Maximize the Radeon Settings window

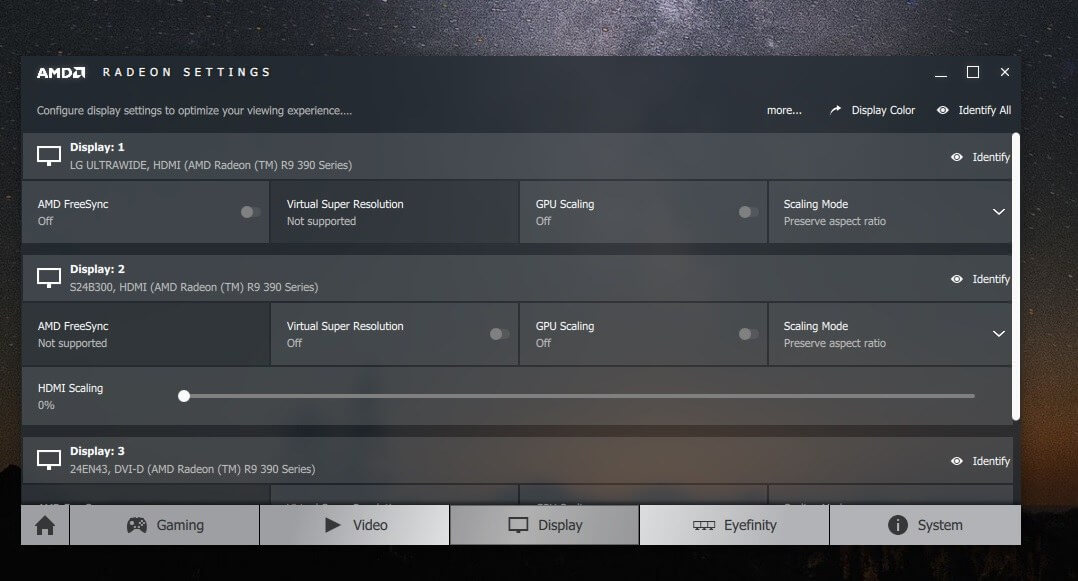tap(973, 72)
